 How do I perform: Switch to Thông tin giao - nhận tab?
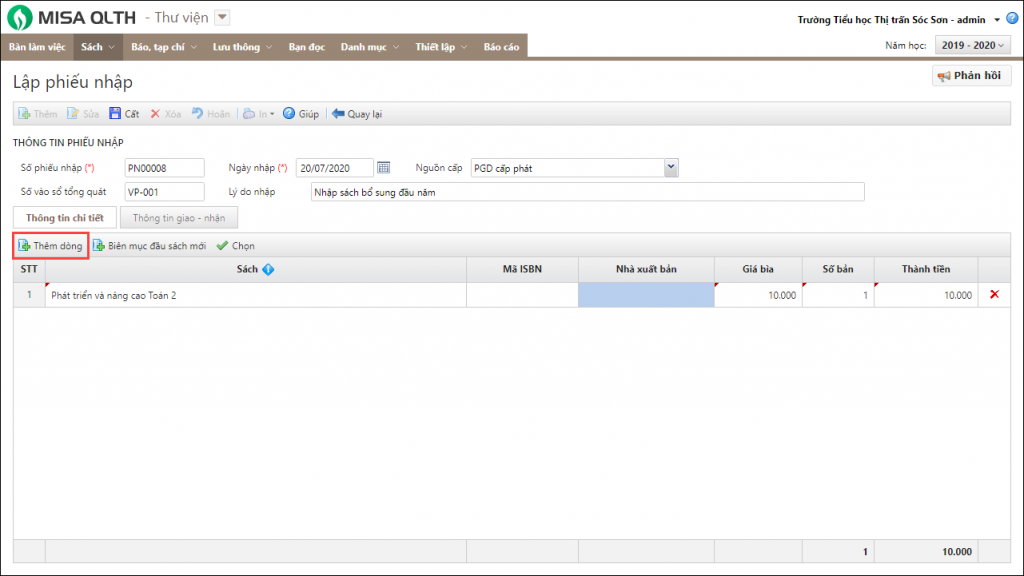178,217
